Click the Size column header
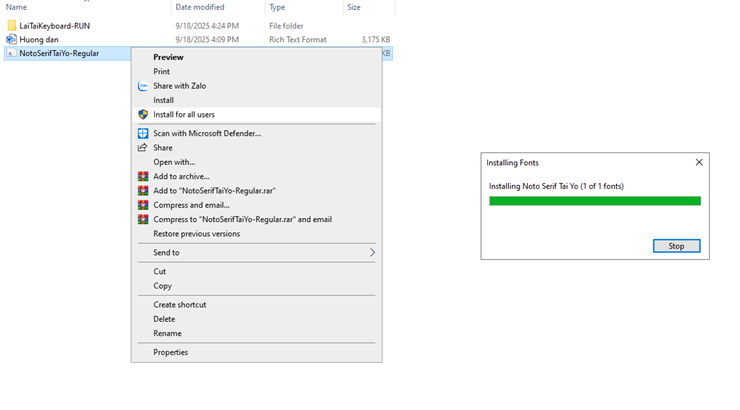The width and height of the screenshot is (740, 410). pyautogui.click(x=354, y=7)
